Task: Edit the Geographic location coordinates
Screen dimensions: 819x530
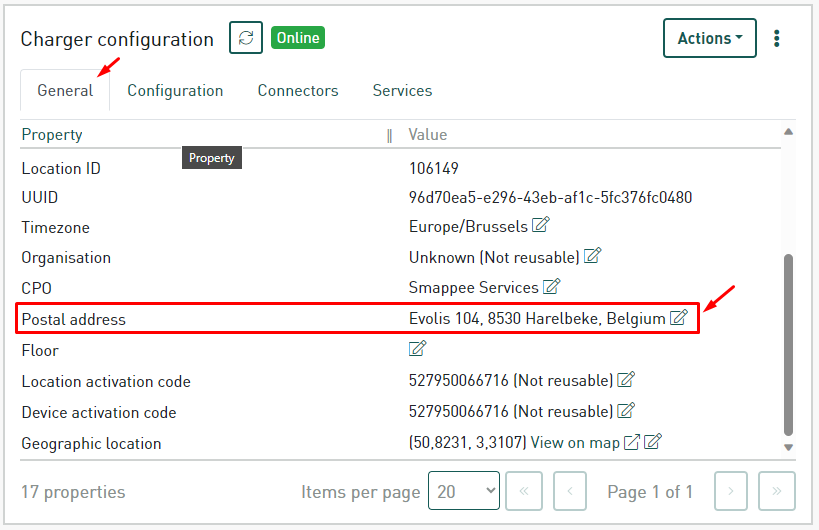Action: click(x=653, y=442)
